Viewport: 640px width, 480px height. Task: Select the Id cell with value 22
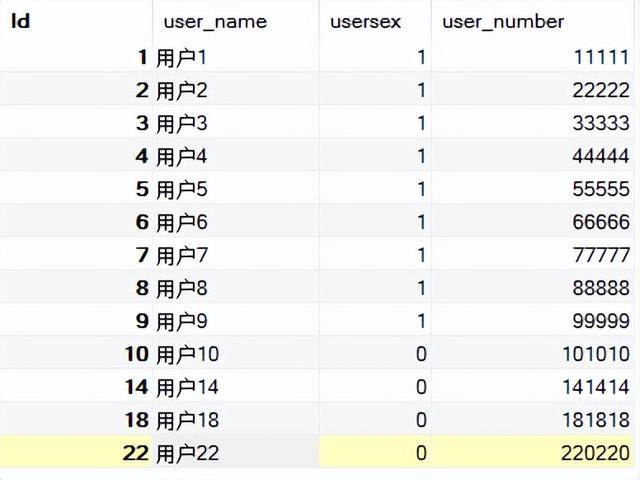pyautogui.click(x=76, y=453)
